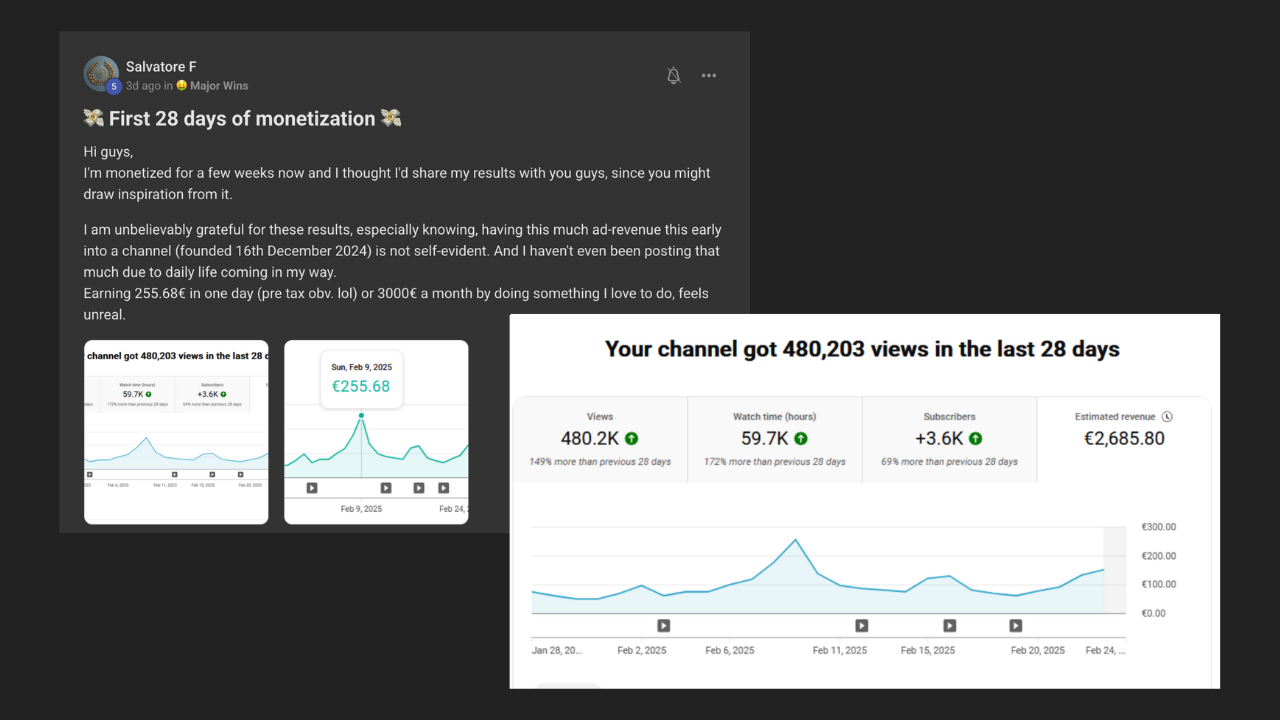
Task: Open the three-dot post options menu
Action: [709, 76]
